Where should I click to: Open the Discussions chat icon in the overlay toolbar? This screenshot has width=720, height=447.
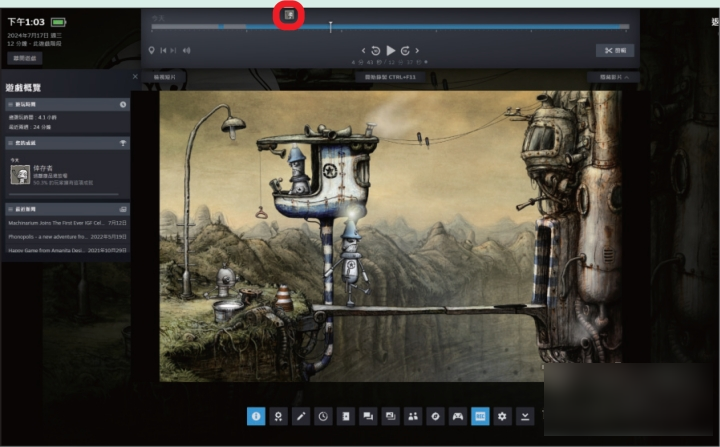tap(368, 416)
